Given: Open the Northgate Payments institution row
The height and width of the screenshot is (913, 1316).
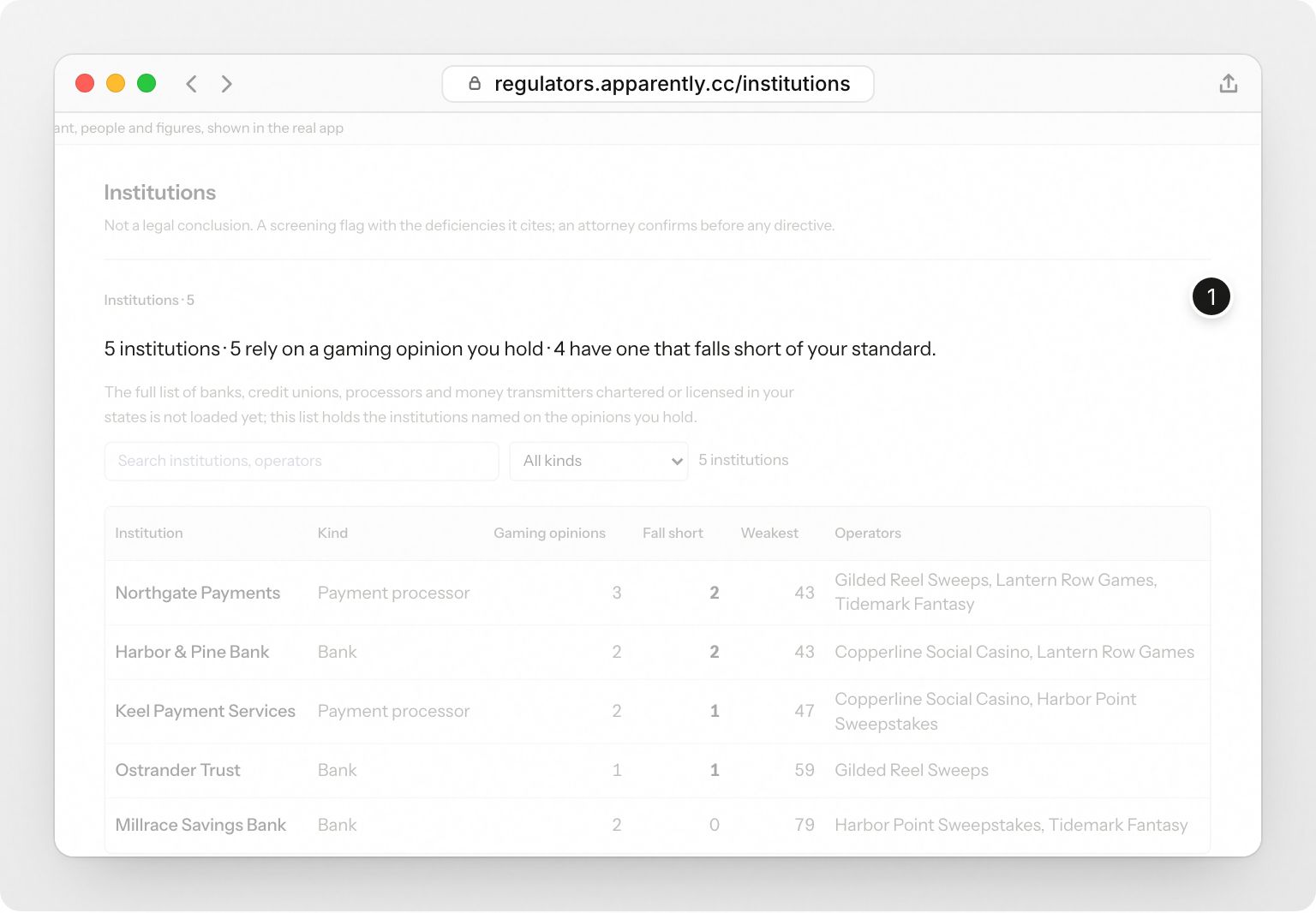Looking at the screenshot, I should pyautogui.click(x=657, y=593).
